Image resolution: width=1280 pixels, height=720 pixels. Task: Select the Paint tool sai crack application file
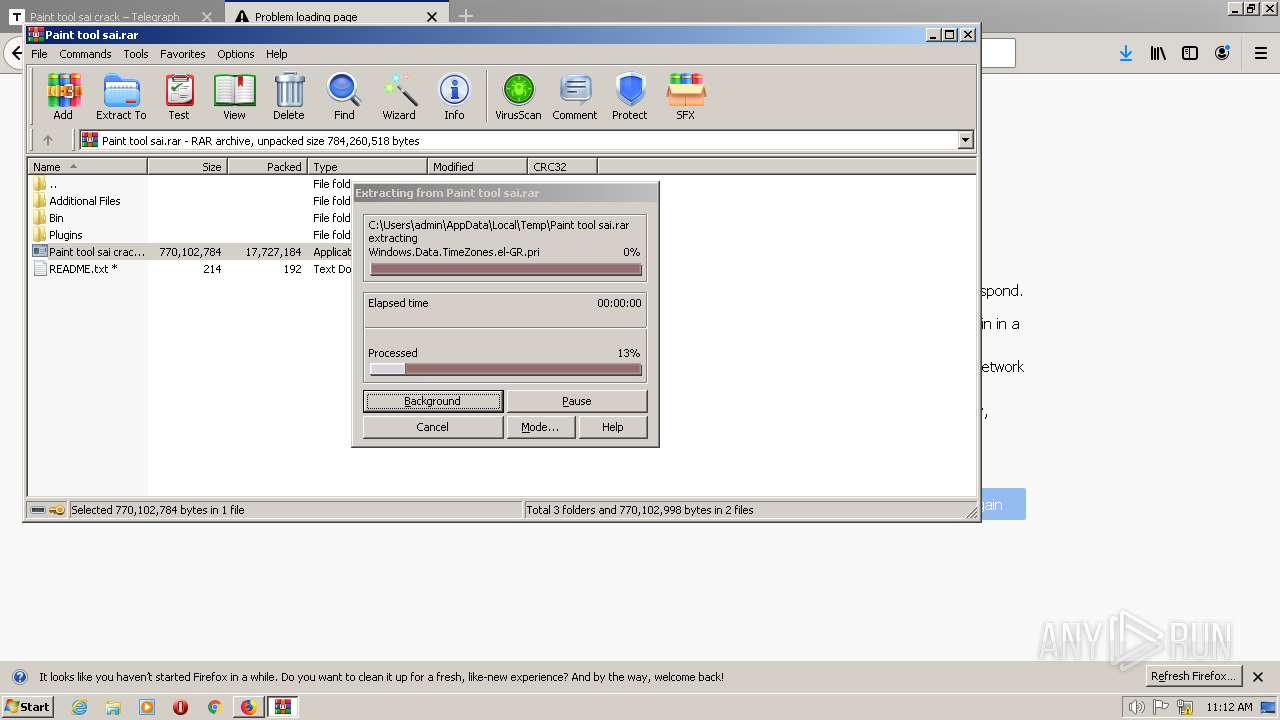[97, 252]
